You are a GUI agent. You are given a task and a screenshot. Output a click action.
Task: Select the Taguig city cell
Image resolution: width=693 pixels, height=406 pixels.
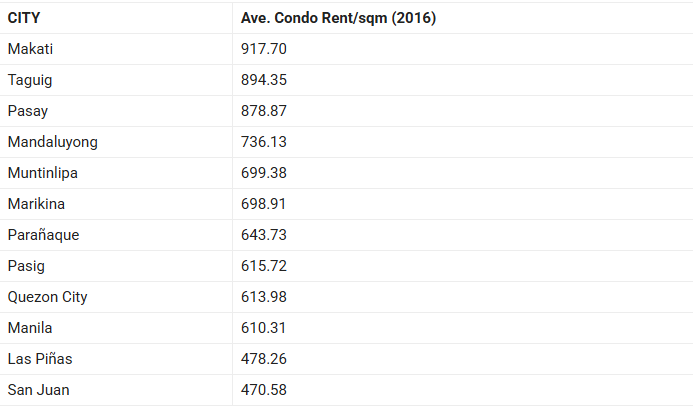[29, 80]
